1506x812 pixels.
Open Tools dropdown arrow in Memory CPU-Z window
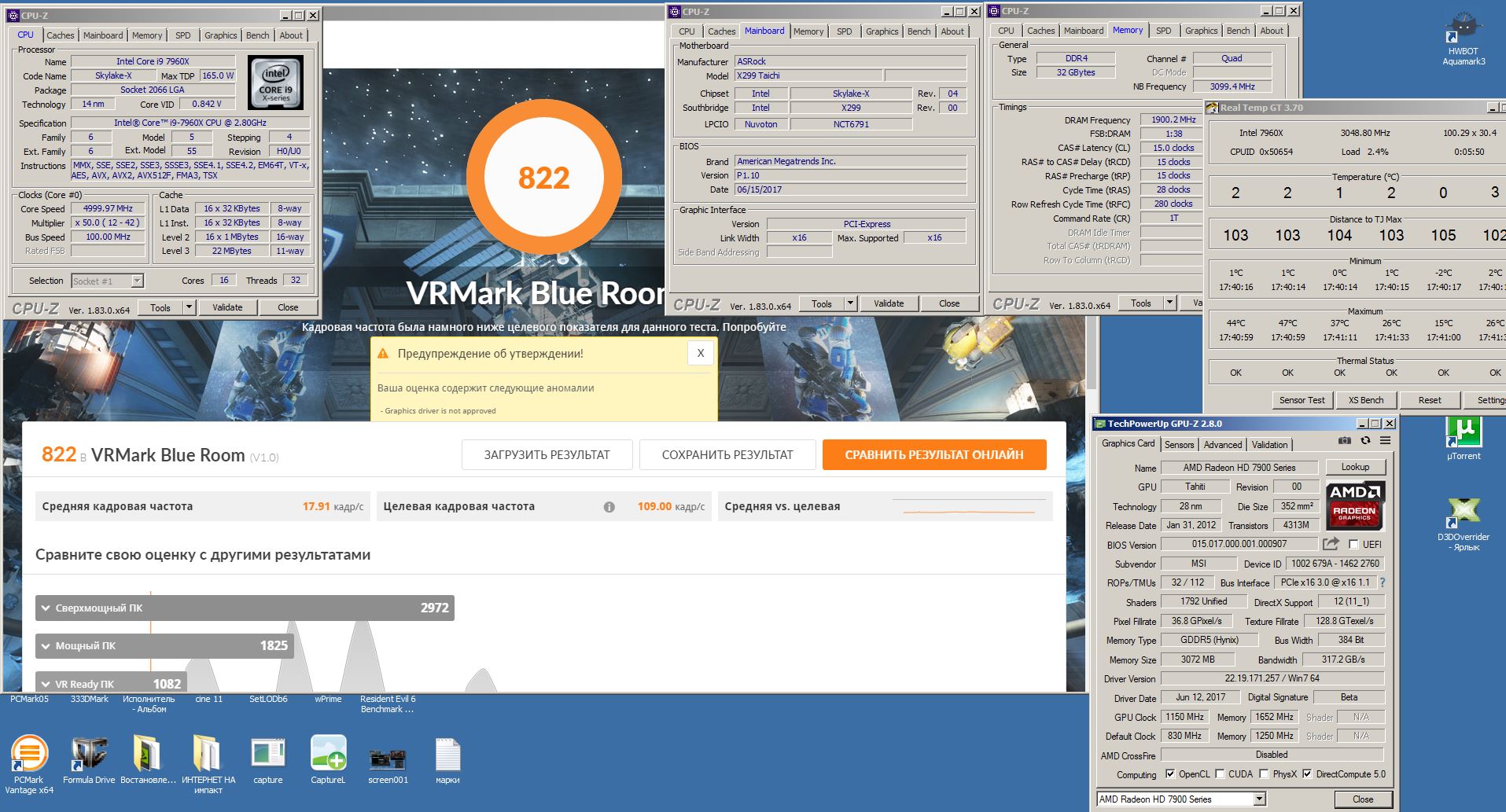coord(1169,303)
